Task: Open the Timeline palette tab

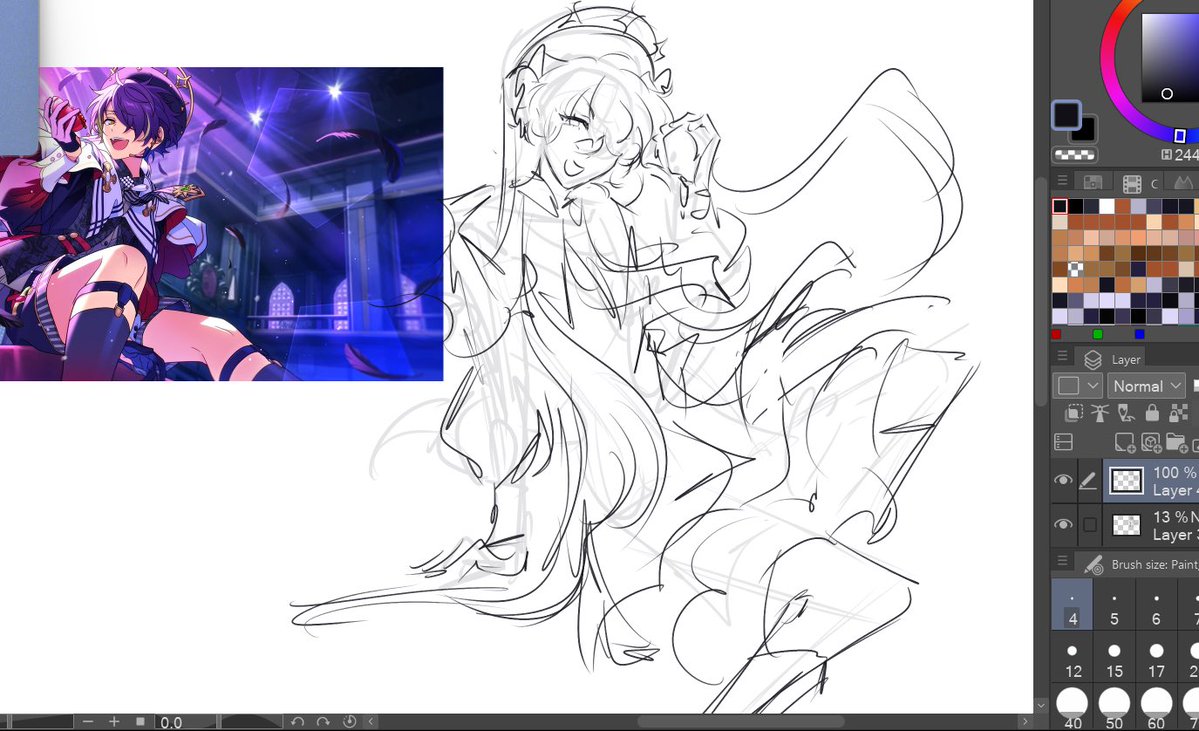Action: click(1131, 180)
